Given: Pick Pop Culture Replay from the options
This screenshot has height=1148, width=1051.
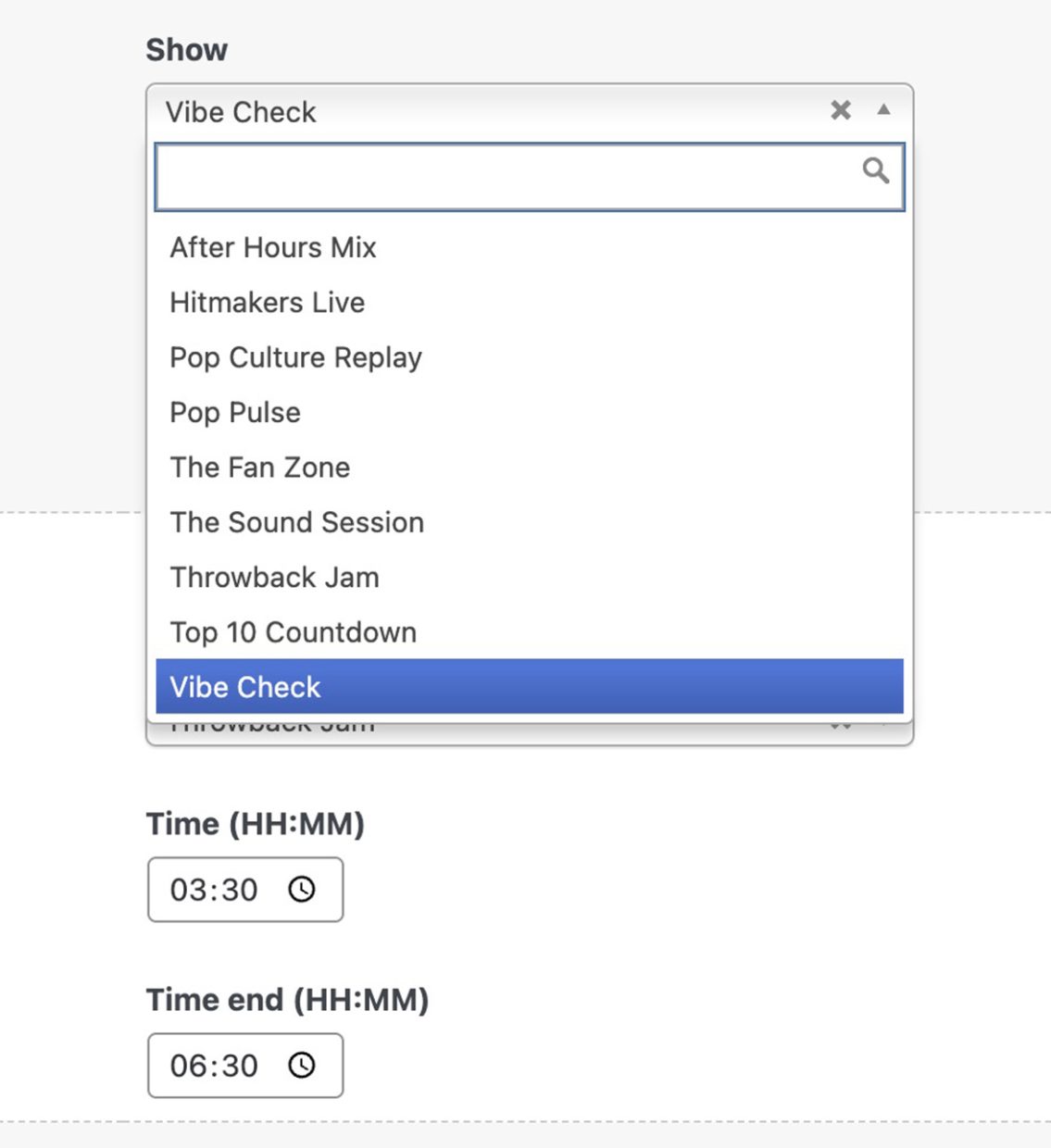Looking at the screenshot, I should pyautogui.click(x=295, y=357).
